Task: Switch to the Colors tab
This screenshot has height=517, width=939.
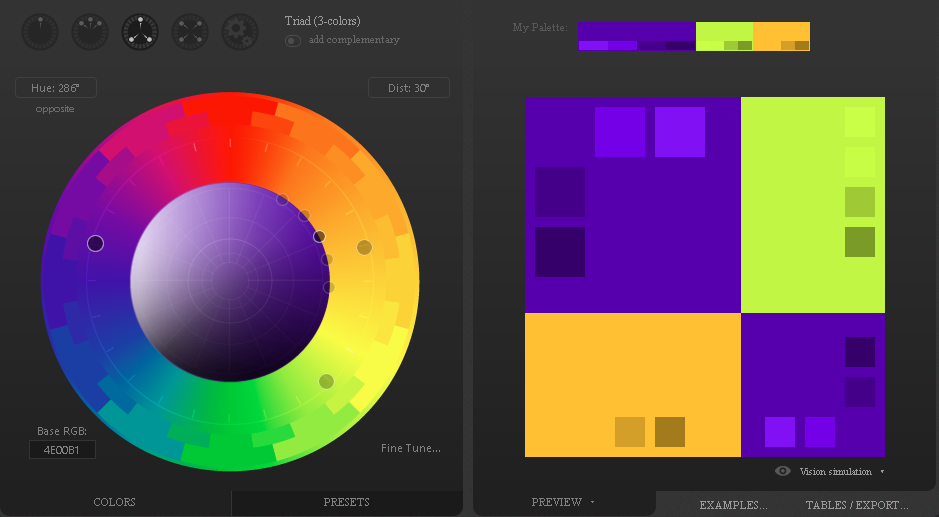Action: [x=114, y=502]
